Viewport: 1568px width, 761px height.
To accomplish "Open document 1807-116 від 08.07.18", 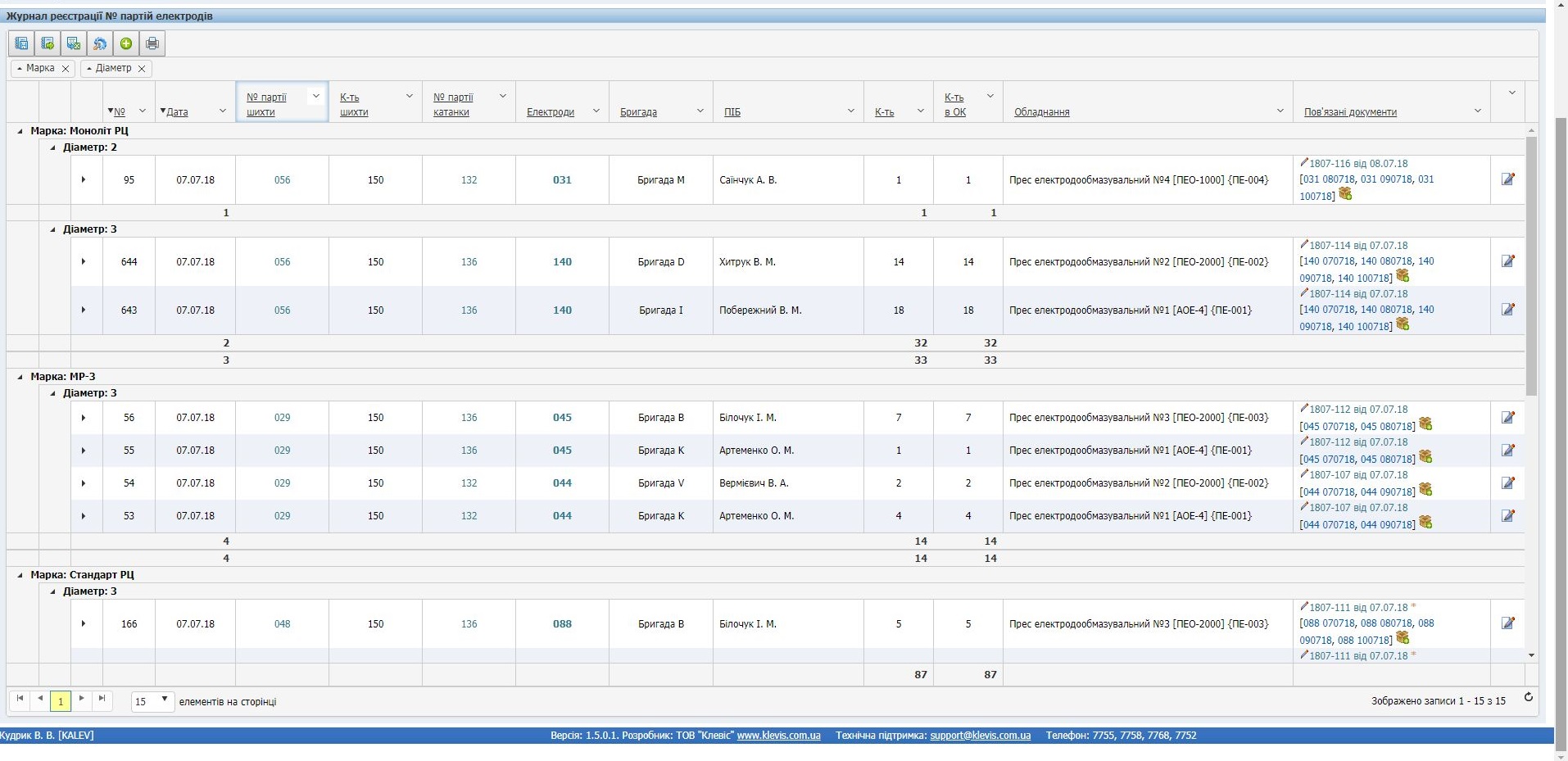I will click(1358, 164).
